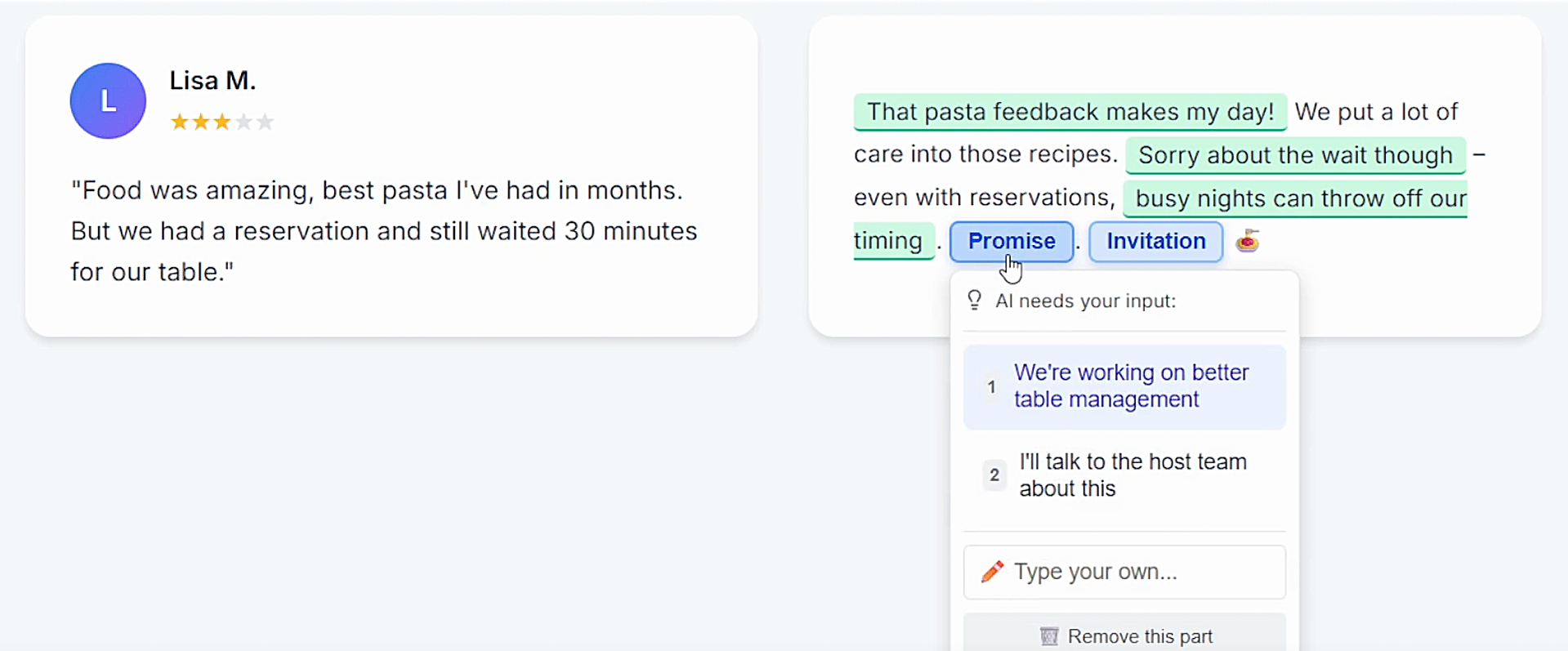Click Lisa M.'s round avatar
The height and width of the screenshot is (651, 1568).
108,101
